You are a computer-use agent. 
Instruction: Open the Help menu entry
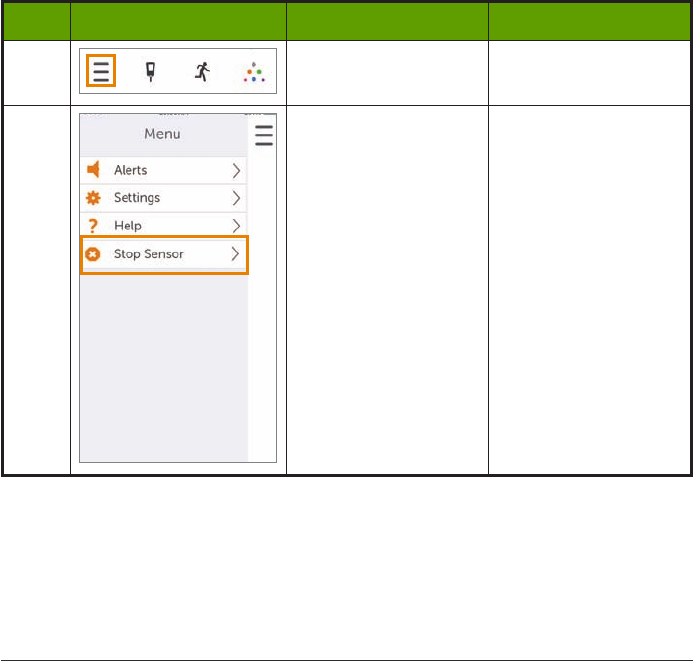click(x=164, y=225)
